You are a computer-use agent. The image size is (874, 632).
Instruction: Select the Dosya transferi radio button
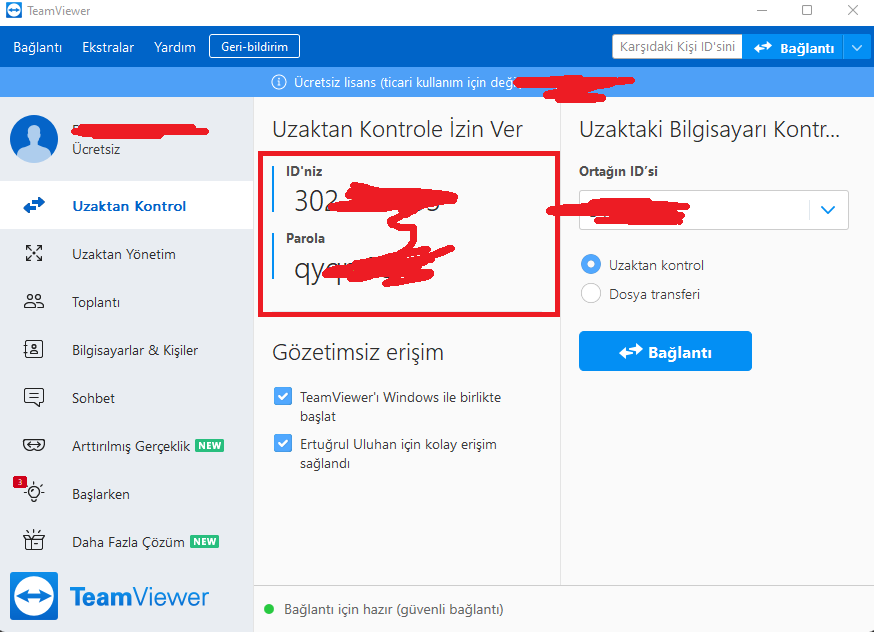[x=591, y=293]
